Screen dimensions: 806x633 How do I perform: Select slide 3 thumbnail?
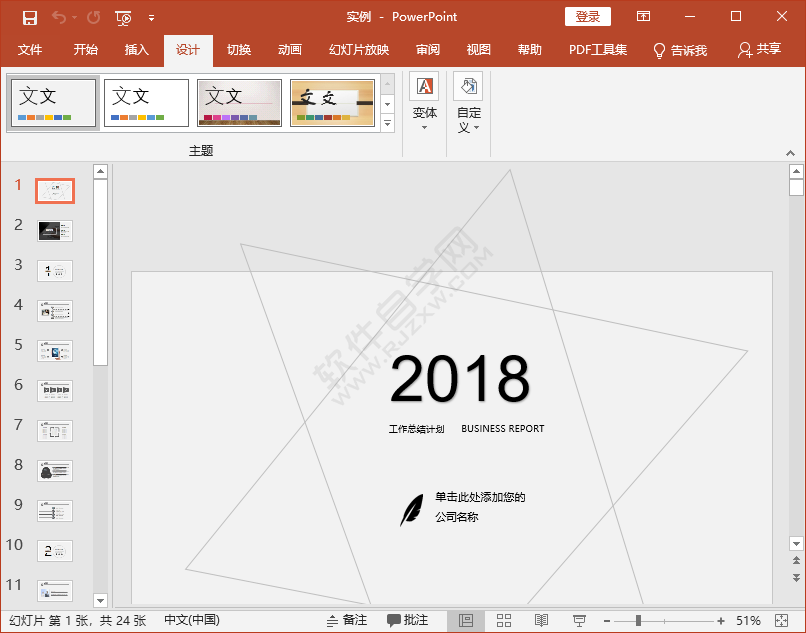click(55, 271)
